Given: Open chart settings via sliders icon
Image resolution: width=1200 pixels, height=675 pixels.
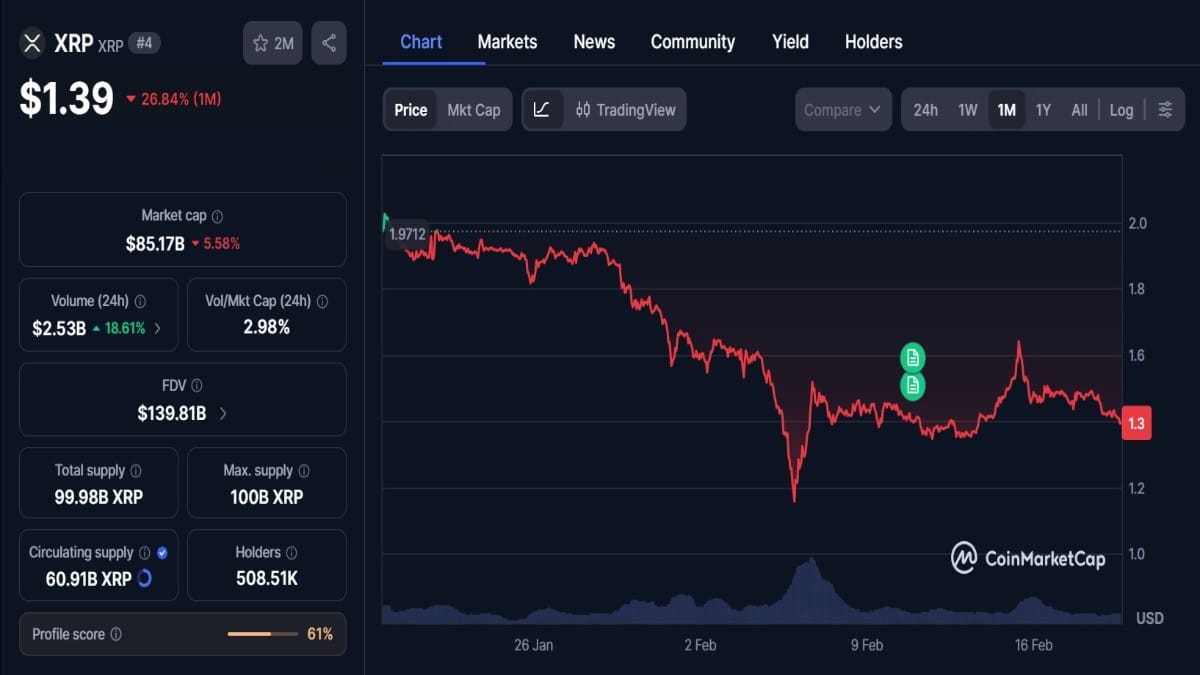Looking at the screenshot, I should tap(1166, 110).
